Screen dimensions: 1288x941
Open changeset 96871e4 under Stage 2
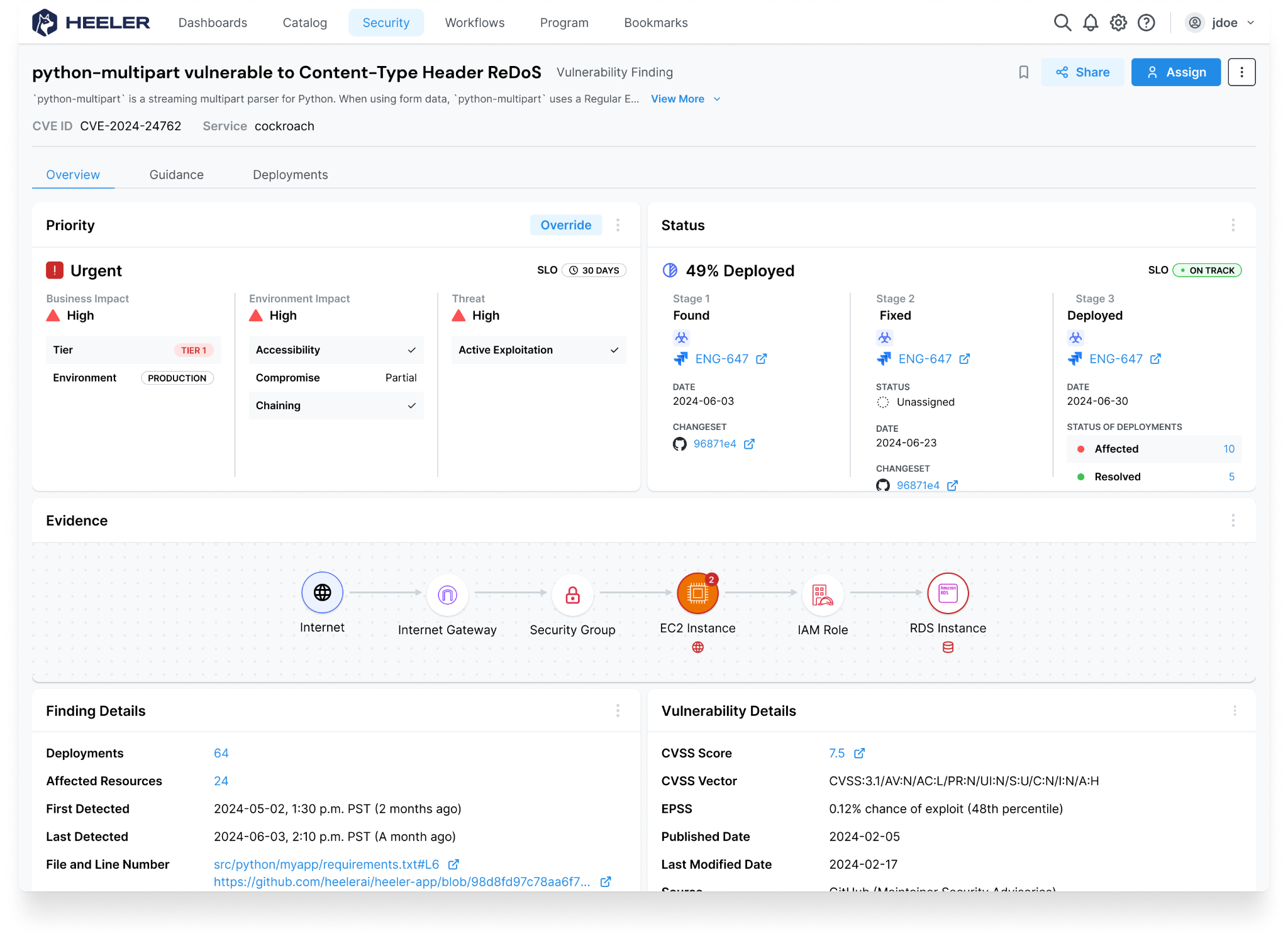click(917, 485)
